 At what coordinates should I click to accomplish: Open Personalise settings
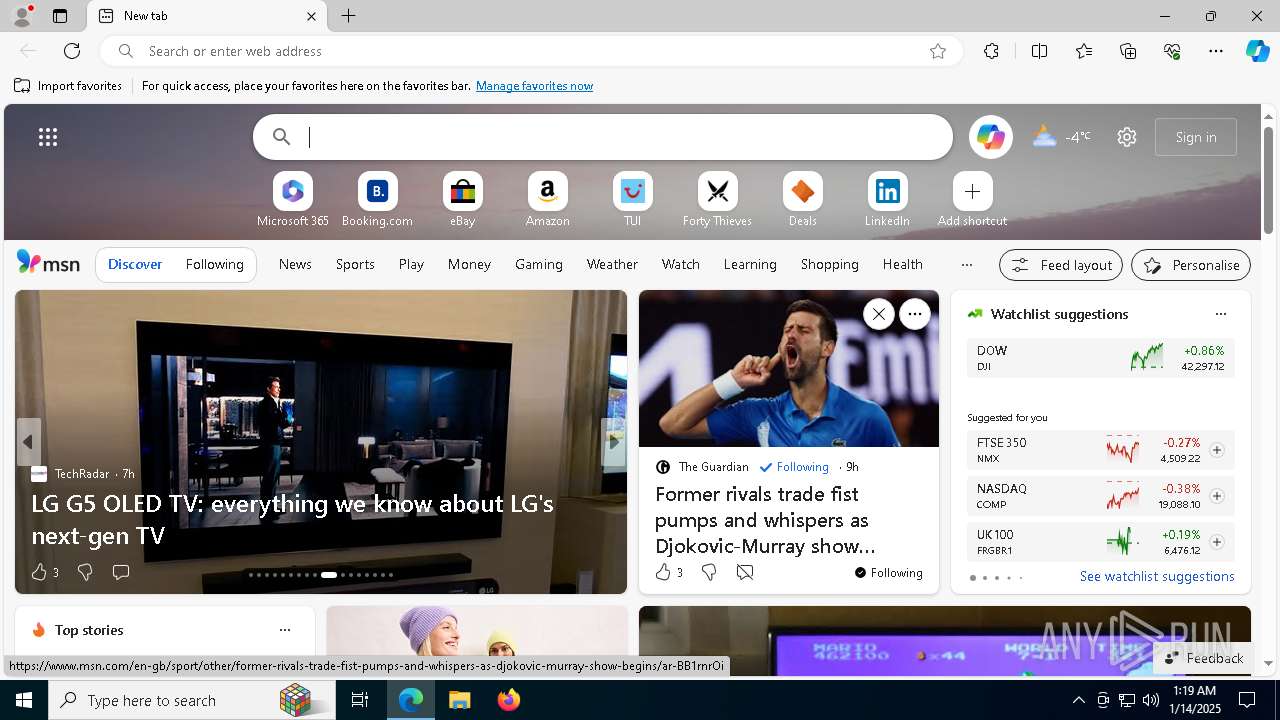click(1190, 265)
